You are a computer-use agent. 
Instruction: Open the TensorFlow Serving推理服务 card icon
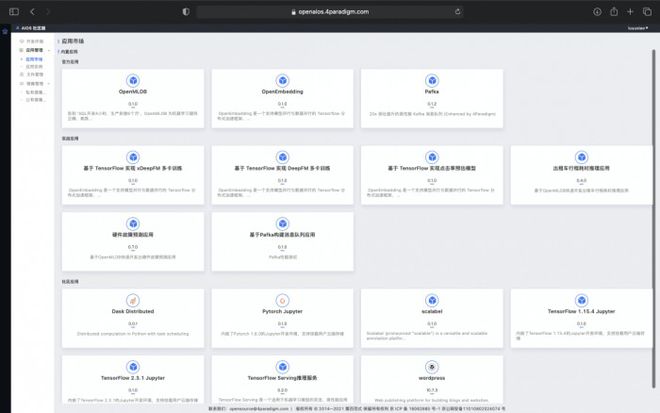(282, 367)
